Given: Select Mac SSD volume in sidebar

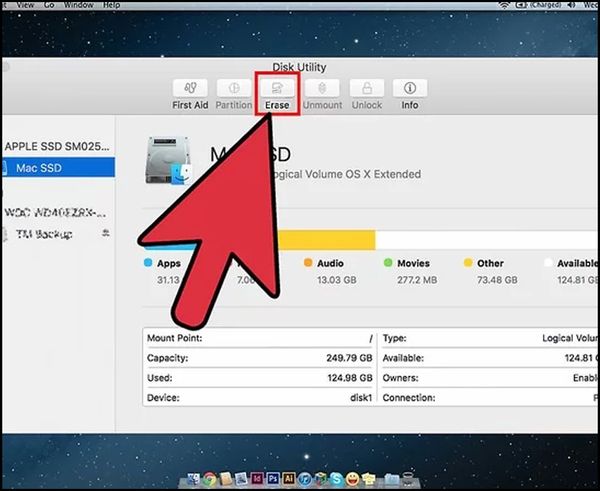Looking at the screenshot, I should click(x=39, y=168).
